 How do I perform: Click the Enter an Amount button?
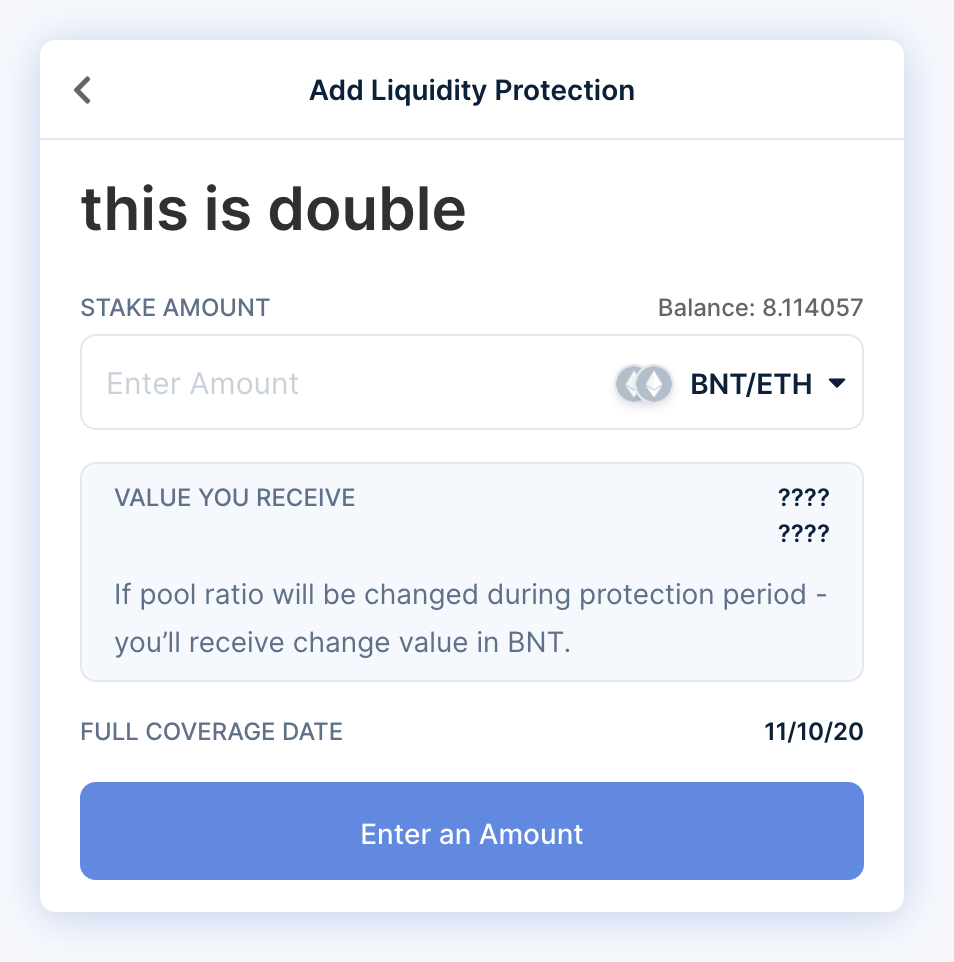tap(471, 831)
